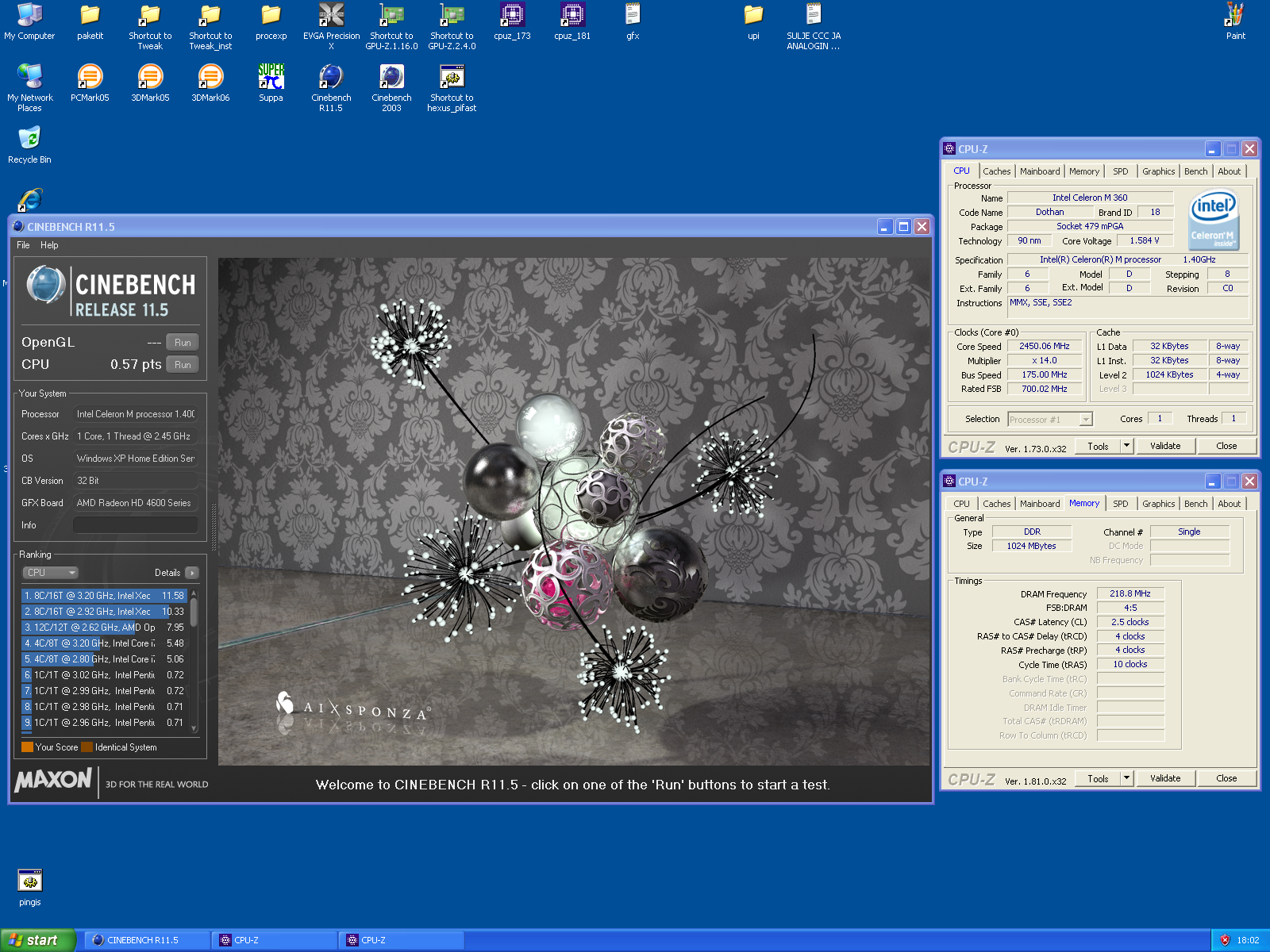This screenshot has height=952, width=1270.
Task: Select the Shortcut to GPU-Z.2.4.0 icon
Action: pos(452,26)
